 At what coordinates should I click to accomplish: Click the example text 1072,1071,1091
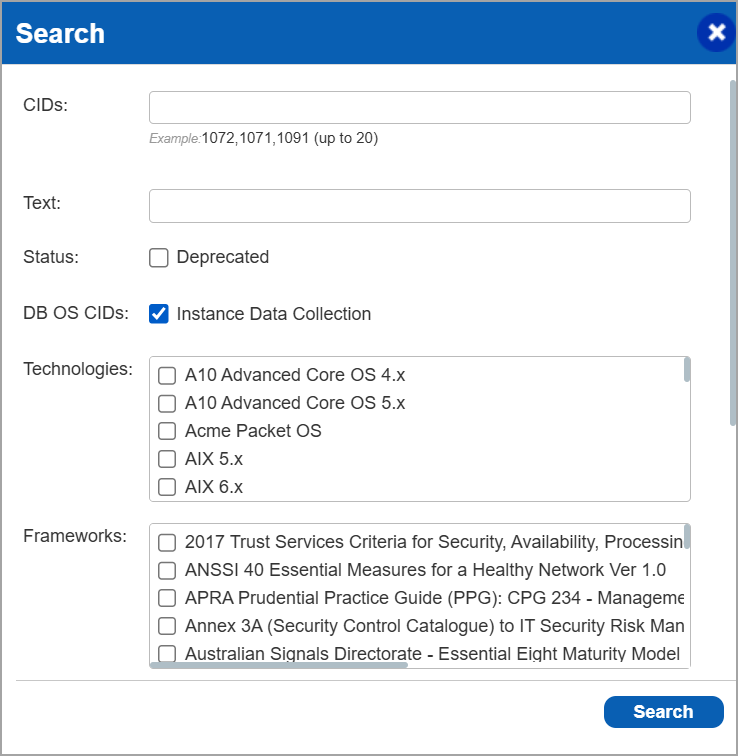(255, 138)
